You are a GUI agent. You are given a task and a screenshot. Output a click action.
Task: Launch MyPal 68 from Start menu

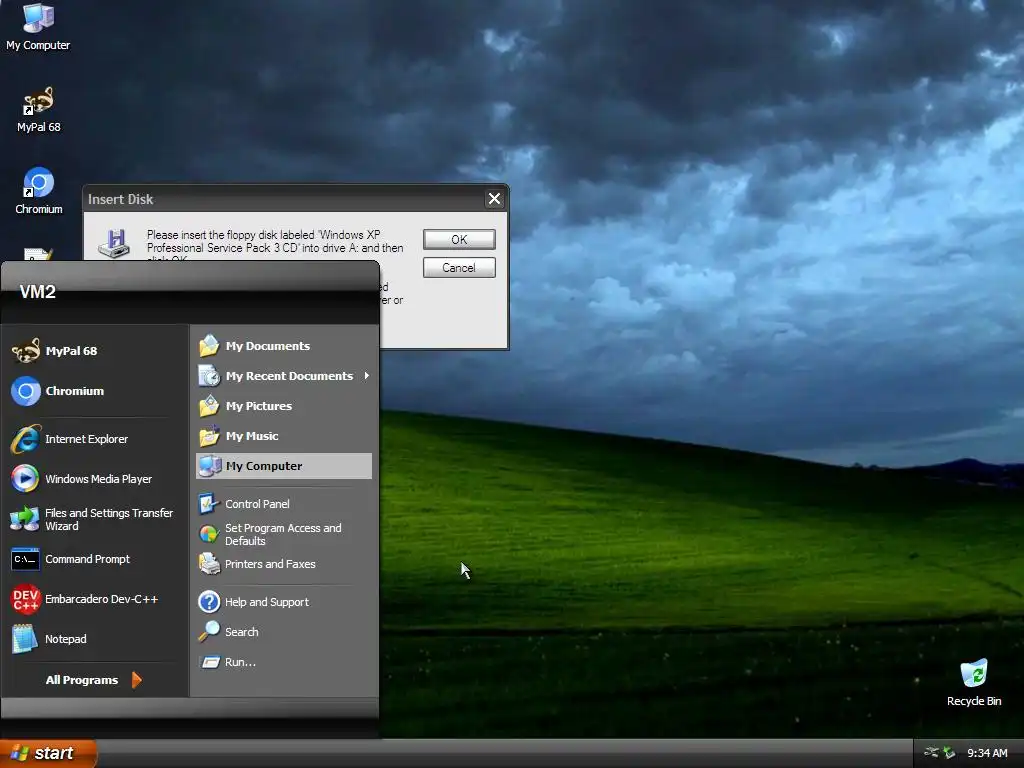[95, 351]
